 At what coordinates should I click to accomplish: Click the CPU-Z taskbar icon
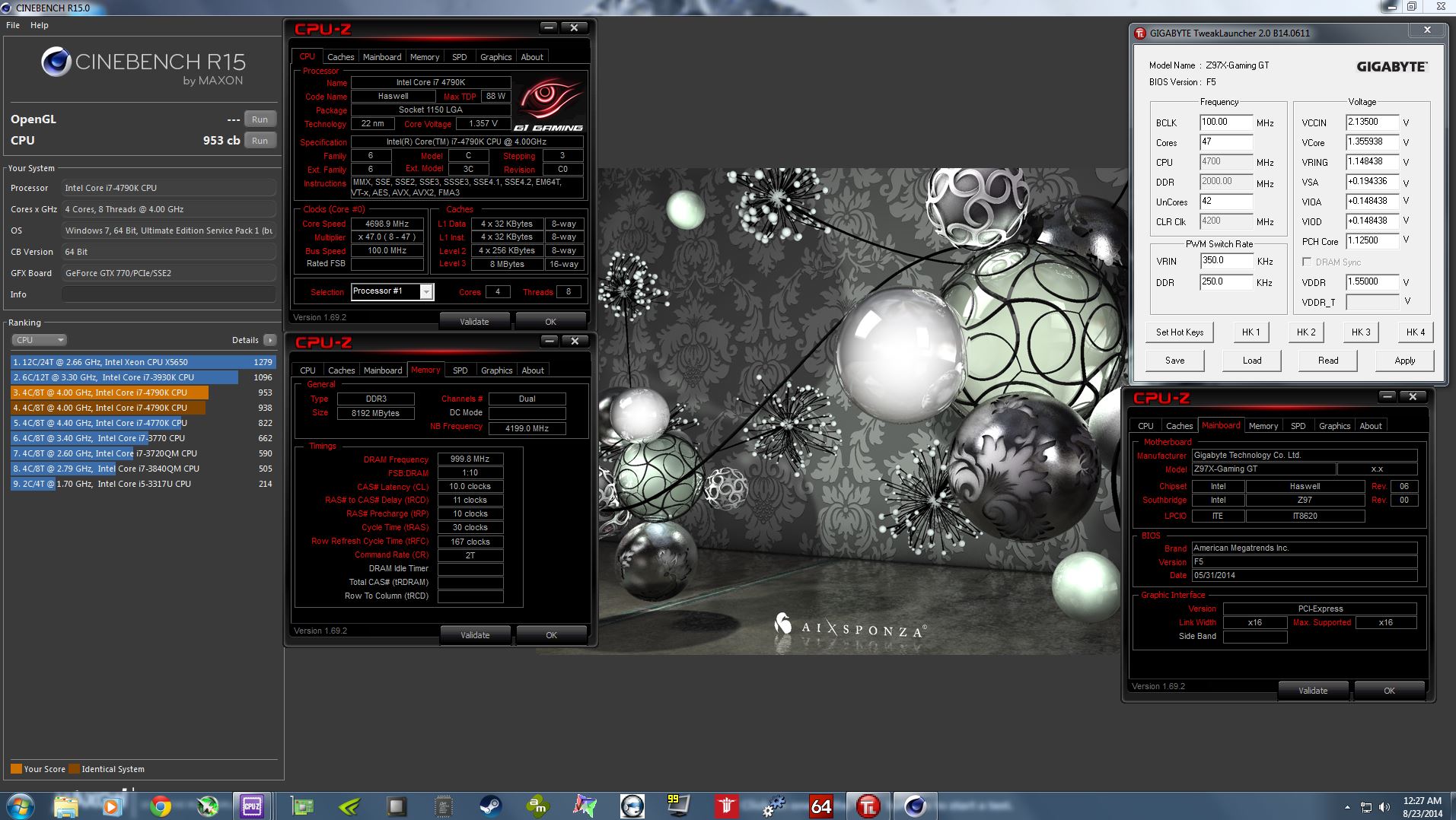coord(251,806)
